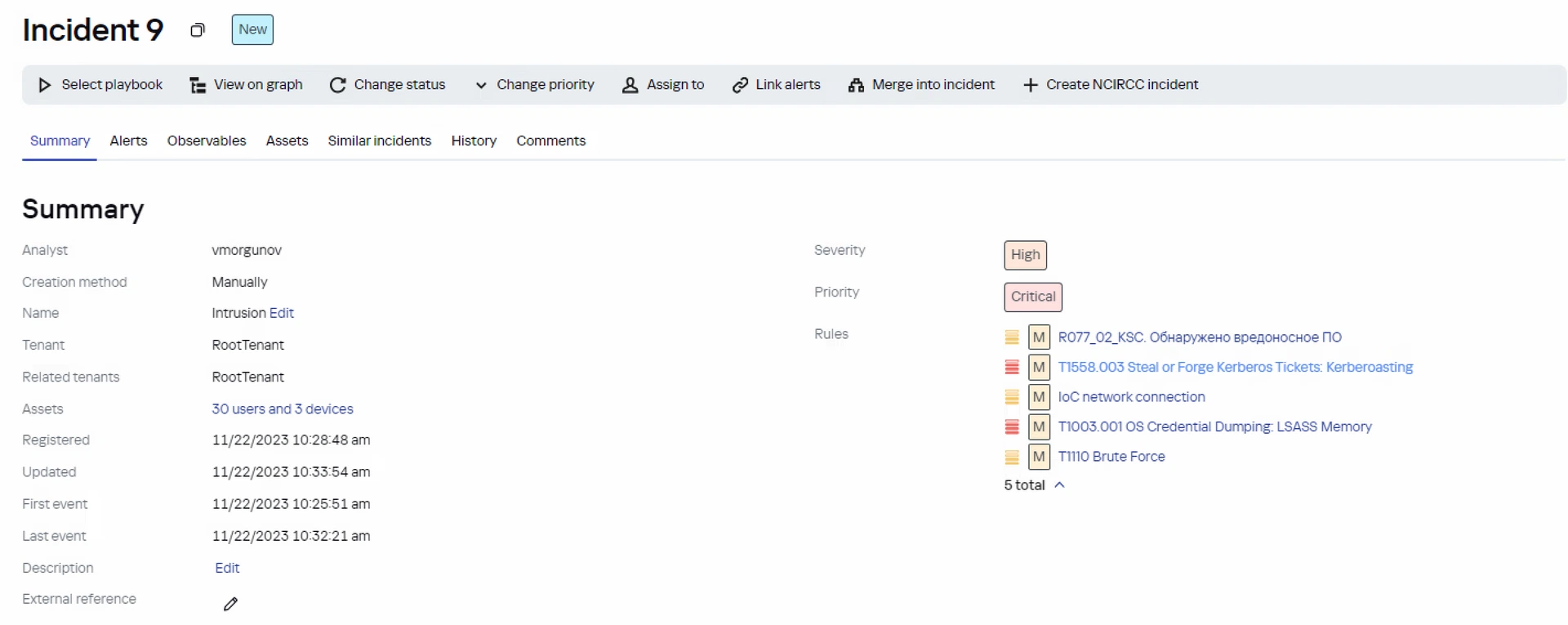Screen dimensions: 1568x625
Task: Click the Critical priority badge
Action: click(1032, 297)
